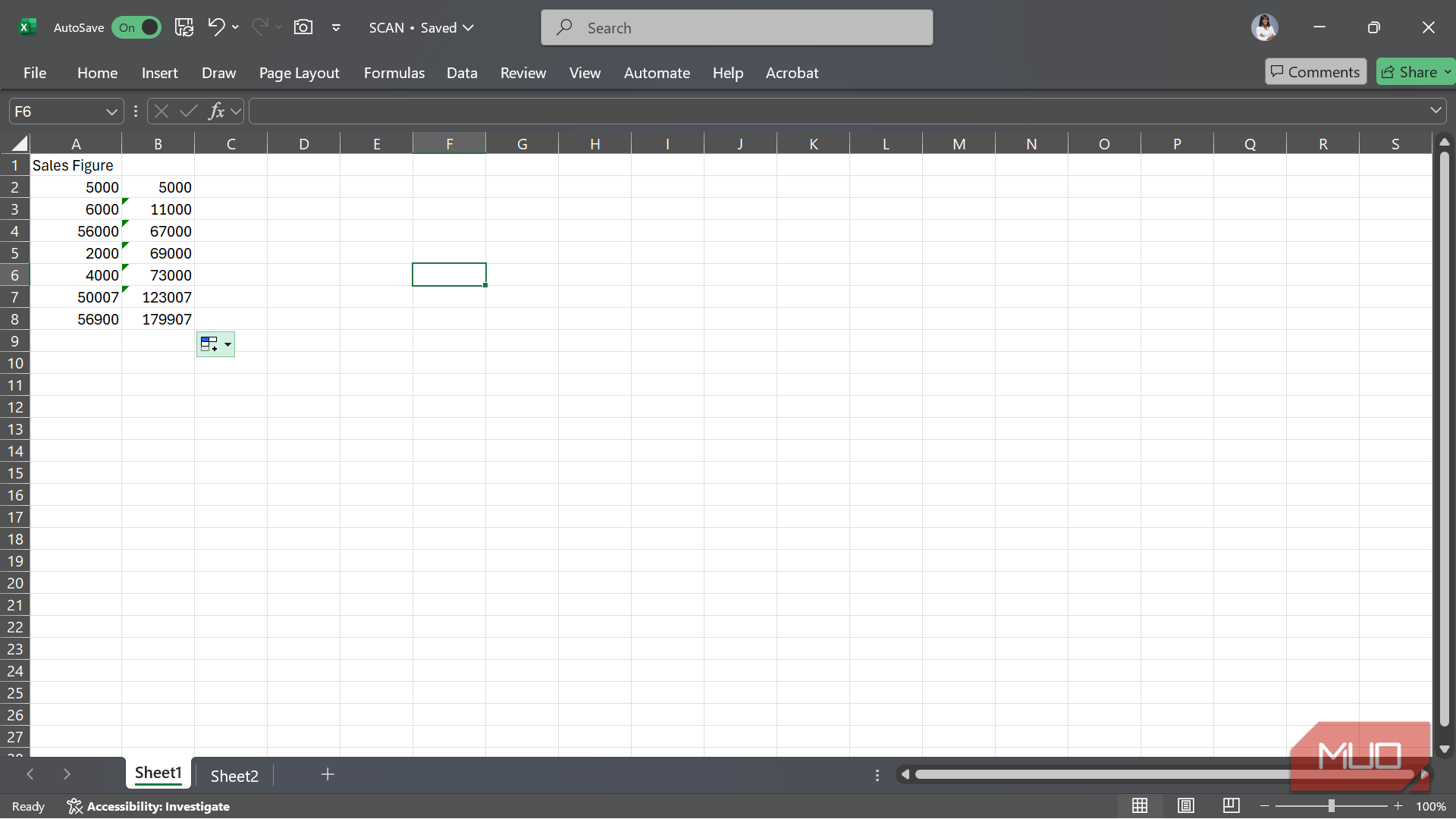Expand the Undo history dropdown
Image resolution: width=1456 pixels, height=819 pixels.
point(235,27)
